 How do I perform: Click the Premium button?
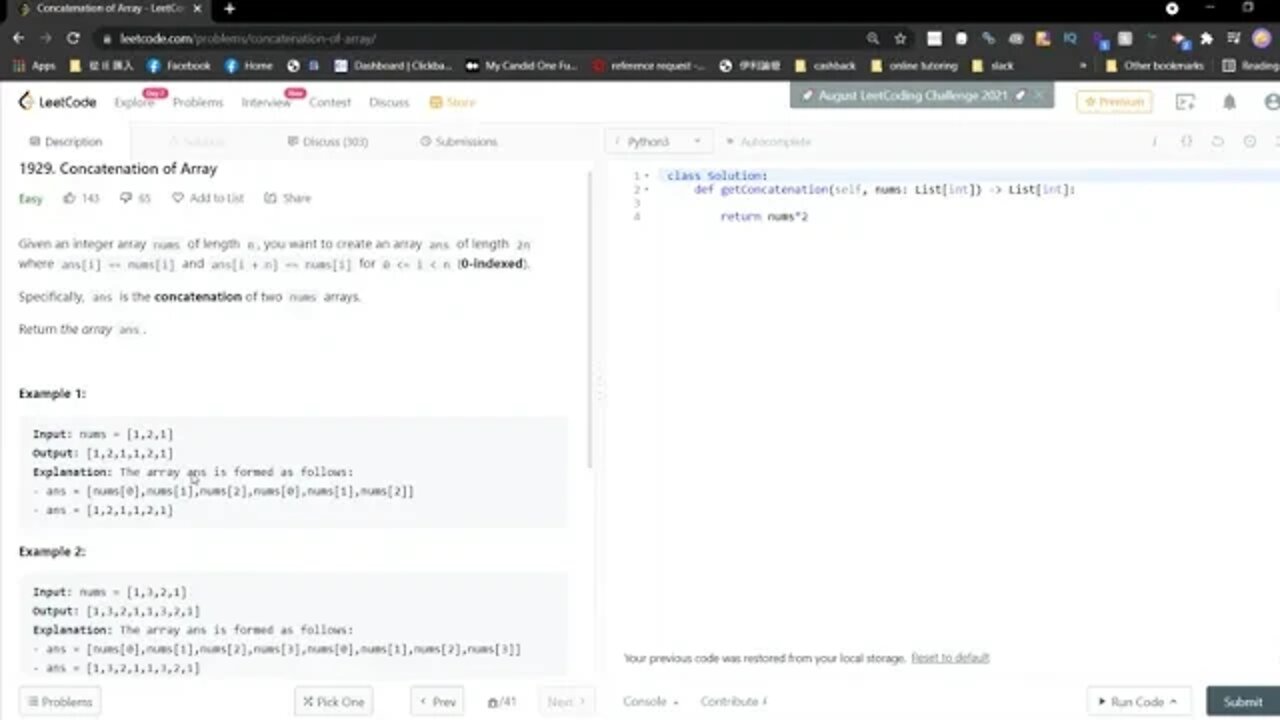[x=1114, y=102]
